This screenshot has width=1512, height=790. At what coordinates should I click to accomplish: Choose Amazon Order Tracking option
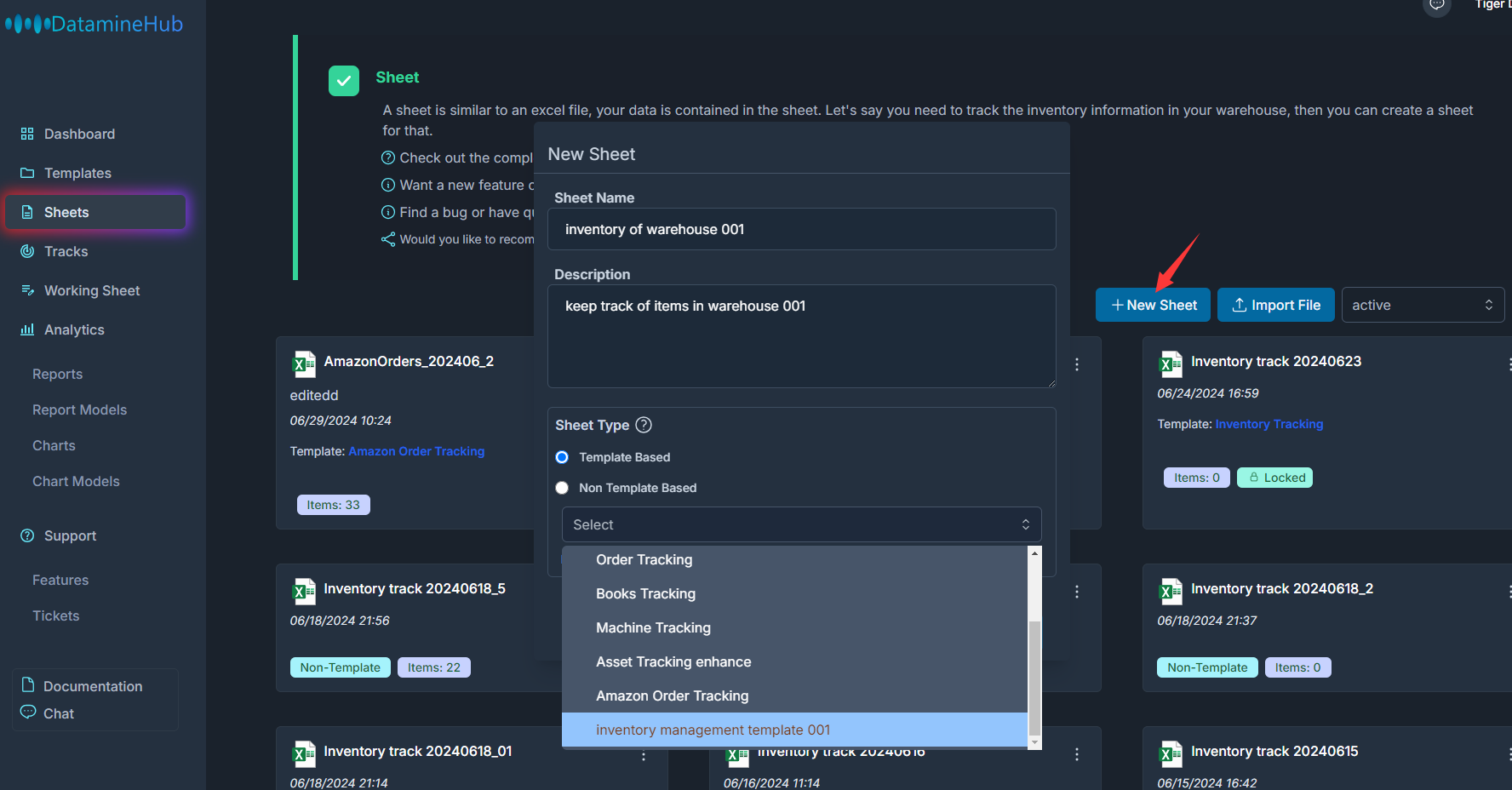[x=795, y=696]
